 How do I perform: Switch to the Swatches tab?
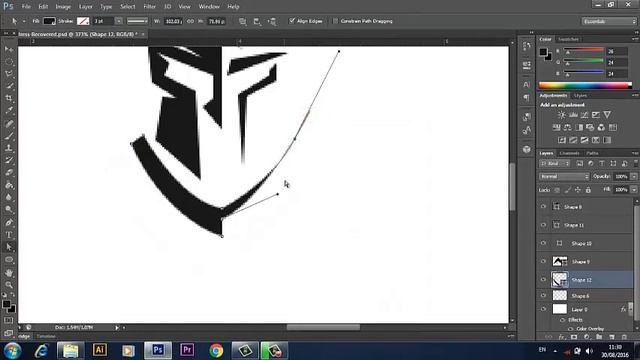click(568, 39)
